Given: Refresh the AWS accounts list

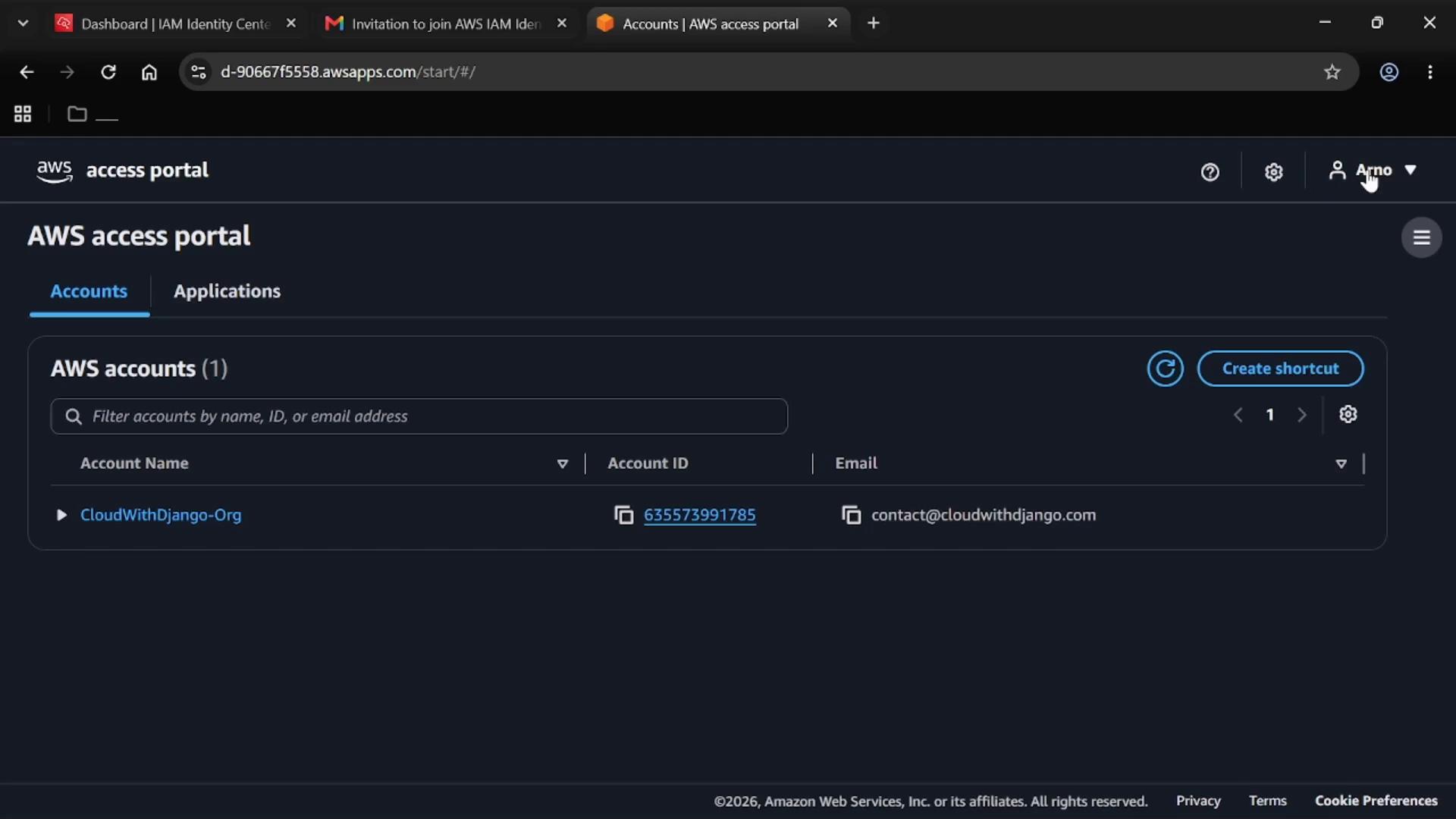Looking at the screenshot, I should (1165, 369).
